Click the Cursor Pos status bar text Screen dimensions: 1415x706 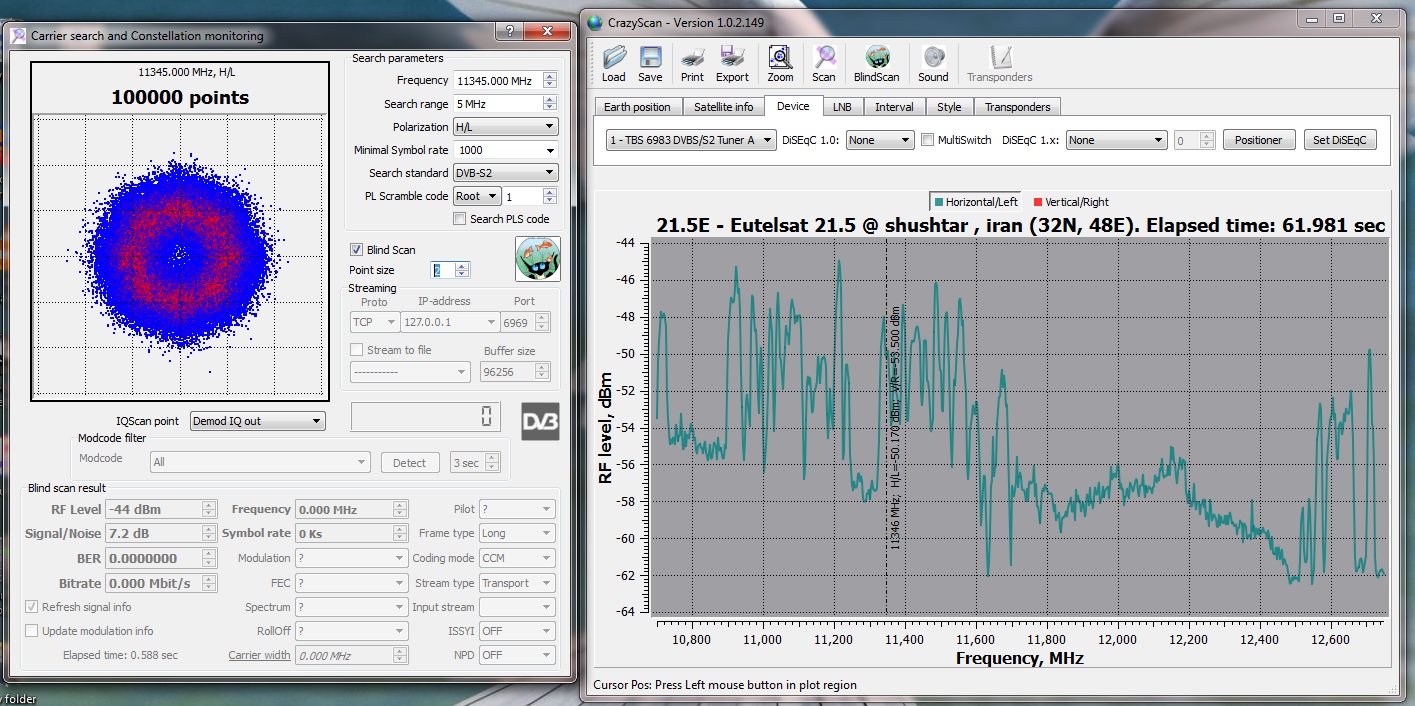tap(725, 685)
